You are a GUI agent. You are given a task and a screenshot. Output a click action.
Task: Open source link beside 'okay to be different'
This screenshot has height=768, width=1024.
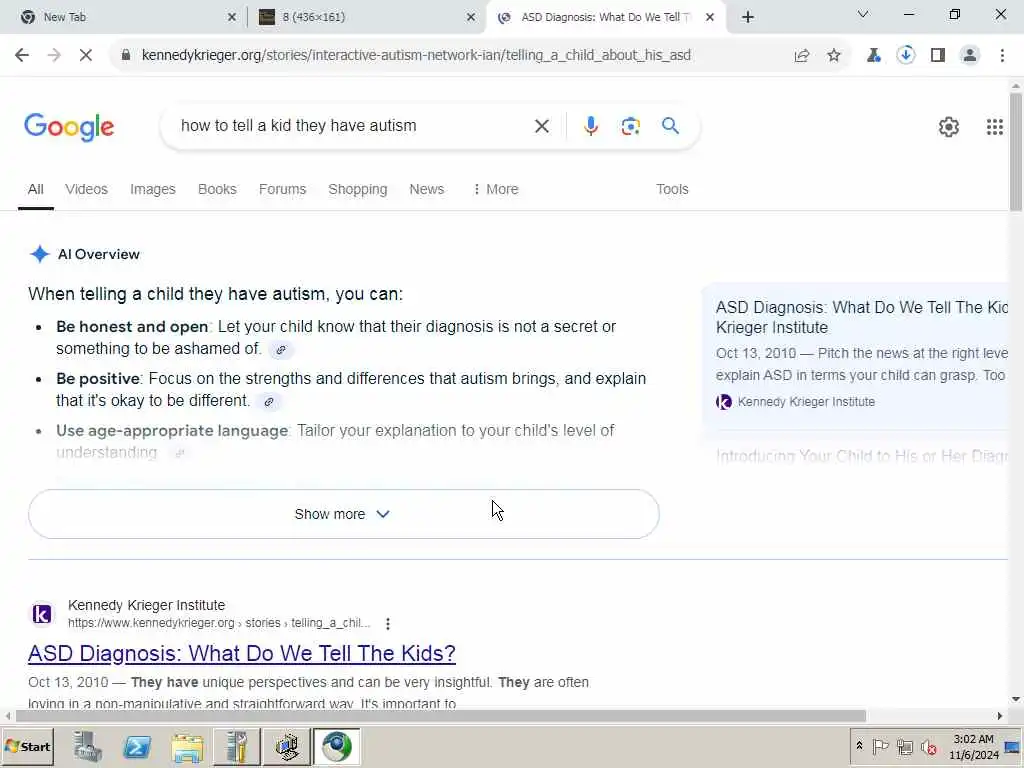[268, 402]
